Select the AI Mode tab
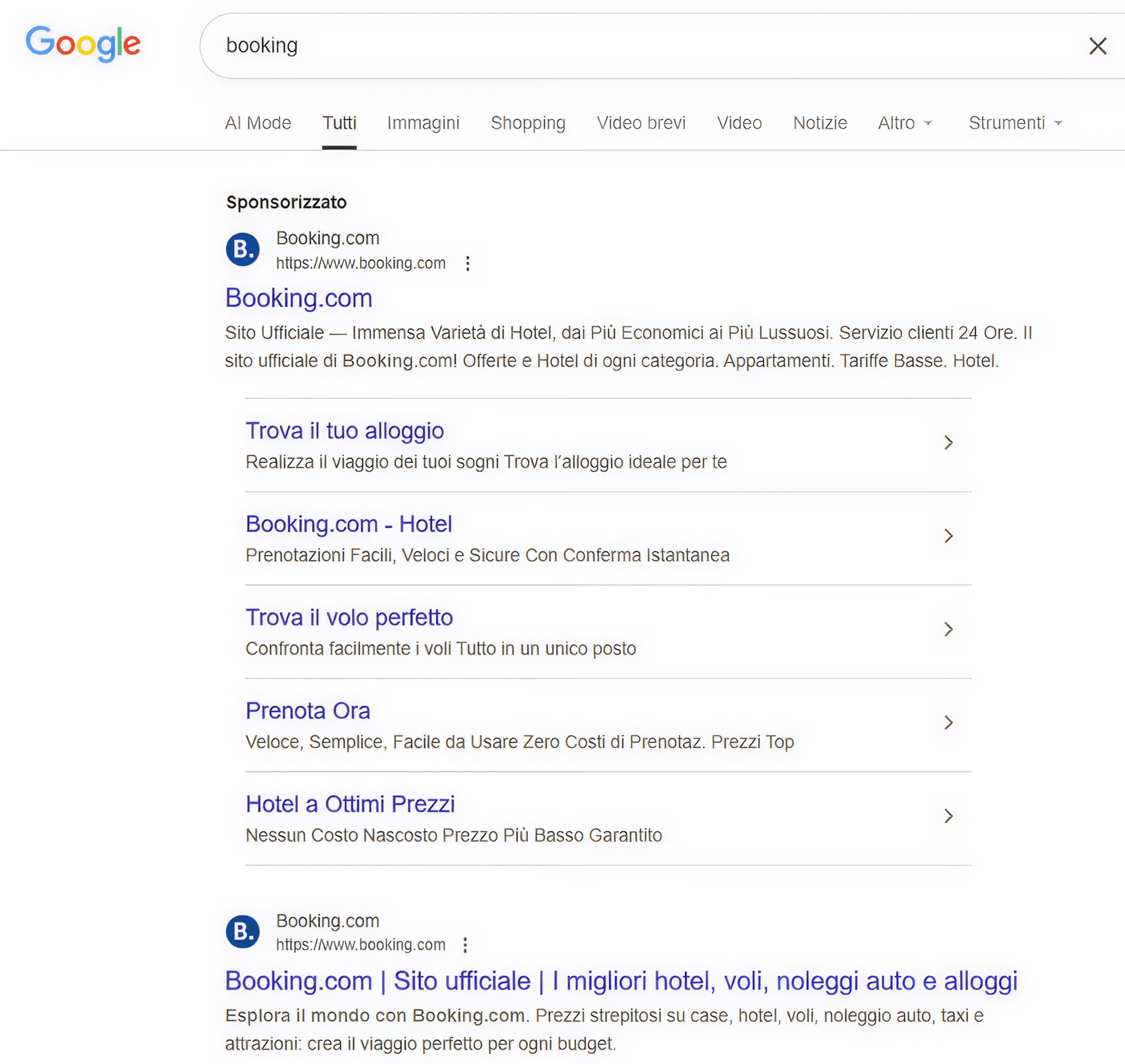This screenshot has width=1125, height=1064. coord(258,123)
